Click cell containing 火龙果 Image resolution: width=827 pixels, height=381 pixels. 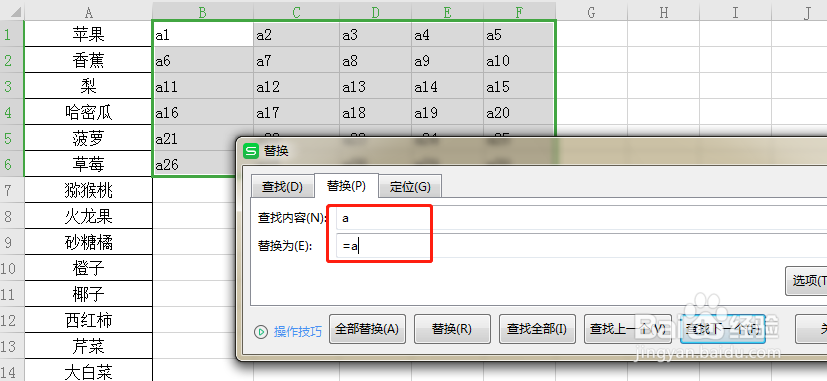(89, 216)
